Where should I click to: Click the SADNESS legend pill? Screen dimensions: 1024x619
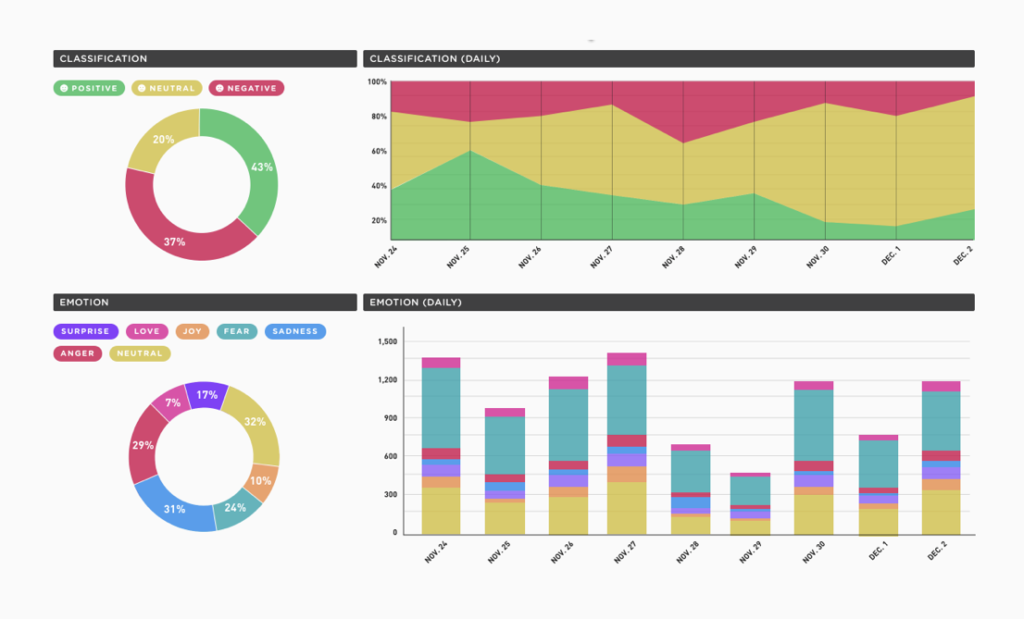coord(295,331)
